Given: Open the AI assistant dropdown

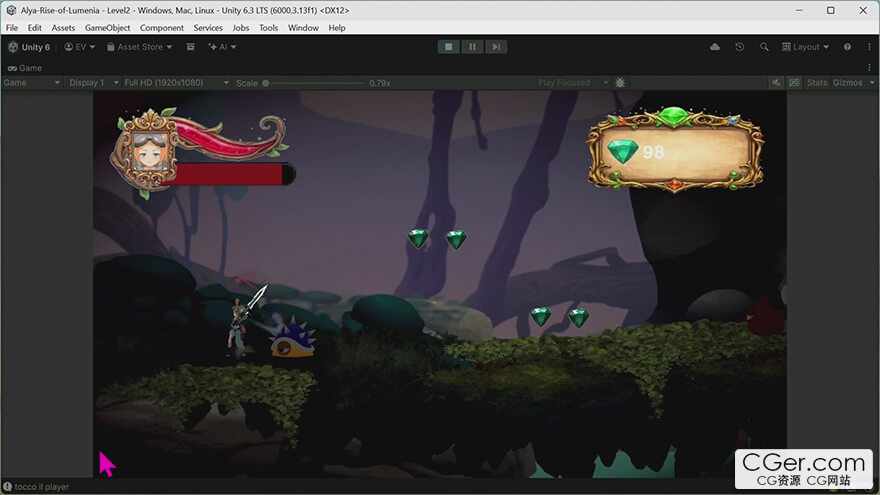Looking at the screenshot, I should coord(222,47).
